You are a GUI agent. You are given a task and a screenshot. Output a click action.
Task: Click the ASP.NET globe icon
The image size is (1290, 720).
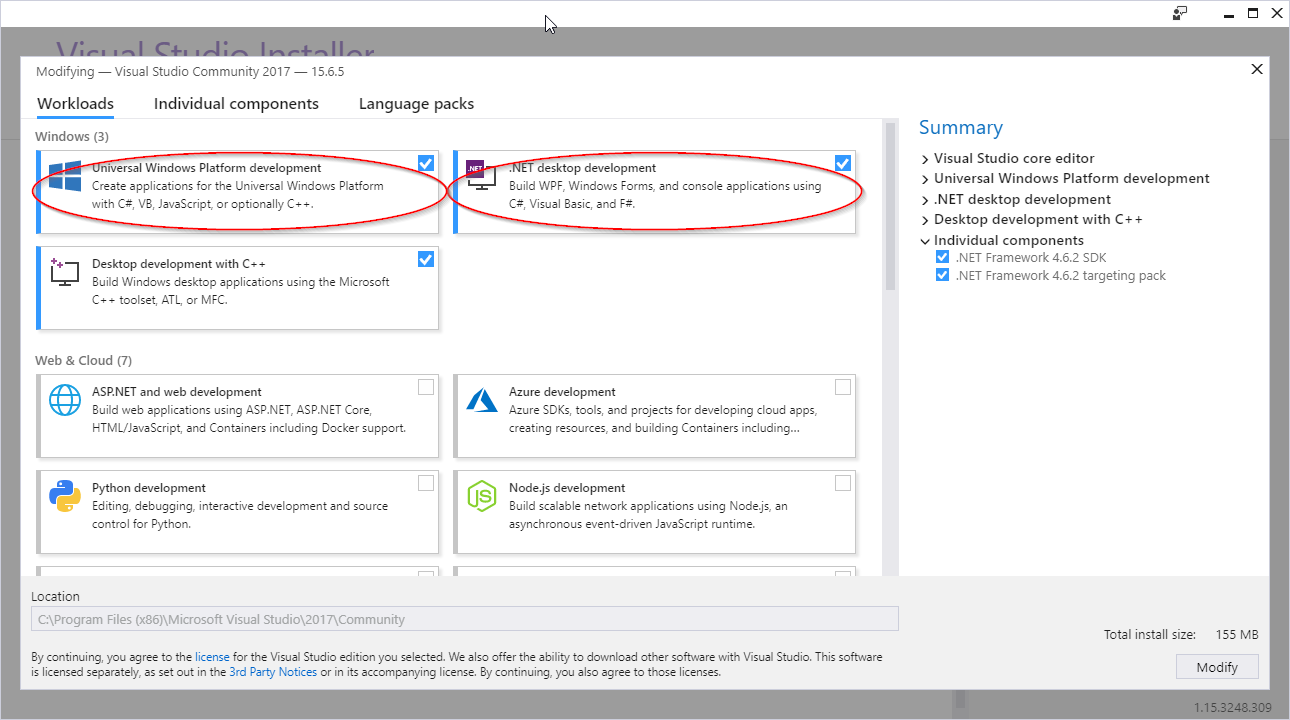coord(65,400)
